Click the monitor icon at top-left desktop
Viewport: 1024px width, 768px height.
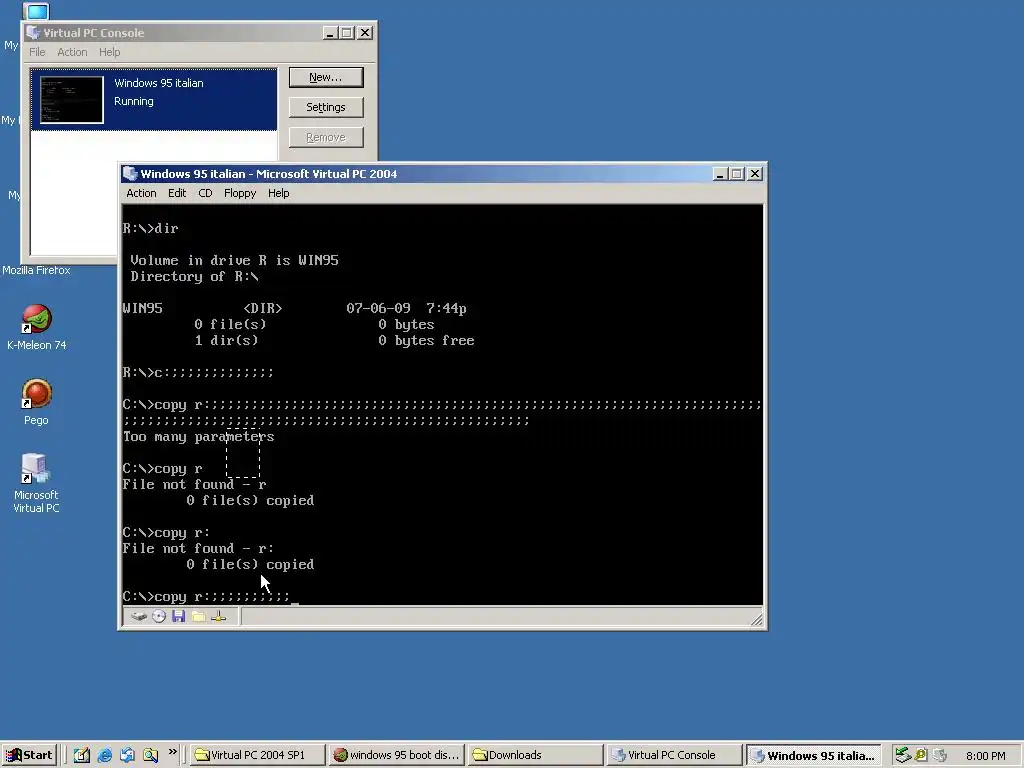click(37, 10)
